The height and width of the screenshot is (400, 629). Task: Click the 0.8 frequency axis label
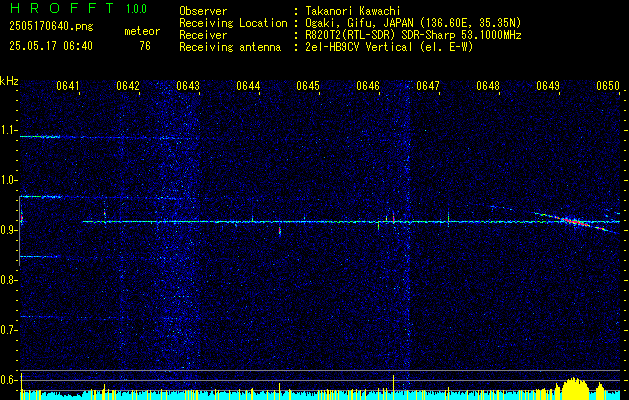pos(9,280)
